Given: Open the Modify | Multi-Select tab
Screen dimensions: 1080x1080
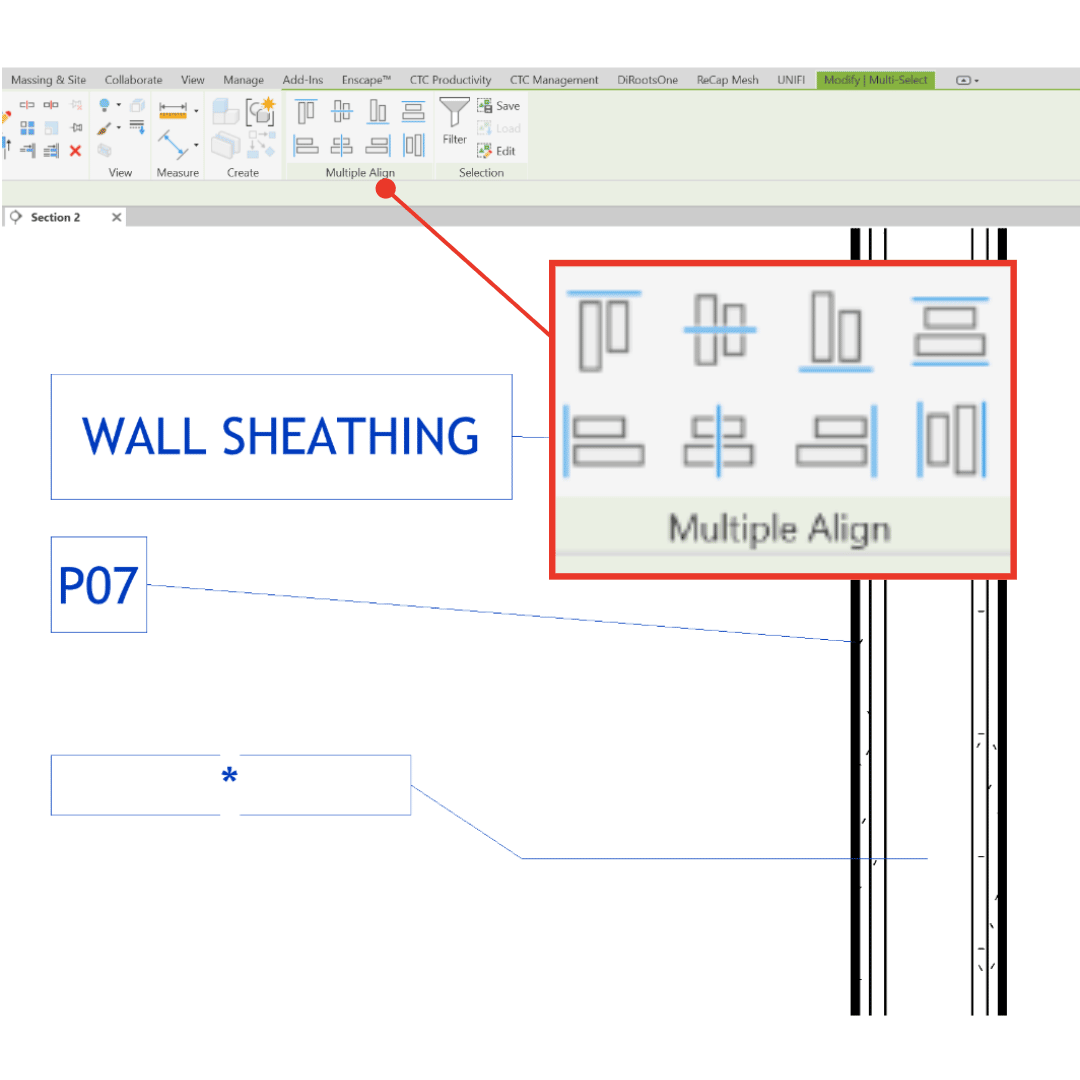Looking at the screenshot, I should [x=875, y=80].
